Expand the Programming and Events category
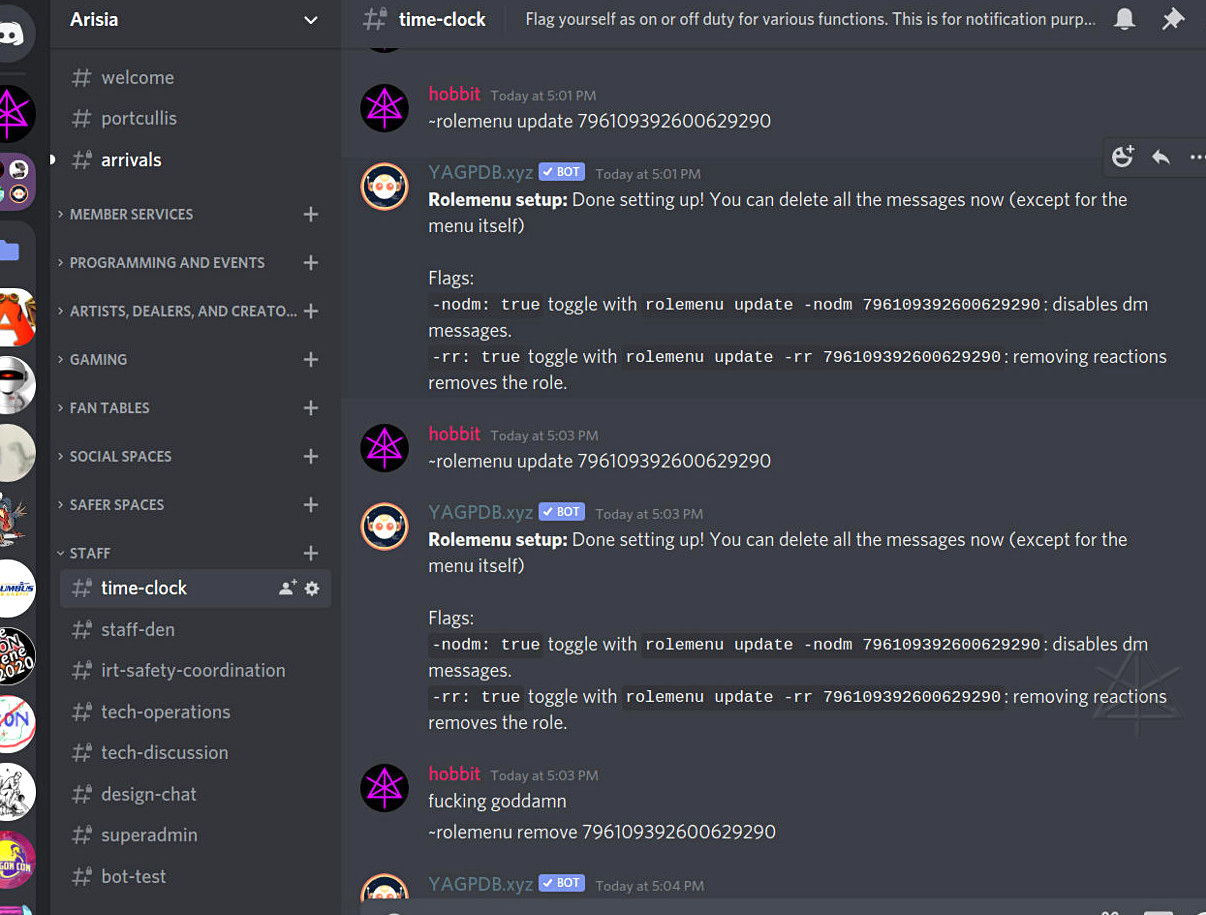This screenshot has height=915, width=1206. coord(167,263)
